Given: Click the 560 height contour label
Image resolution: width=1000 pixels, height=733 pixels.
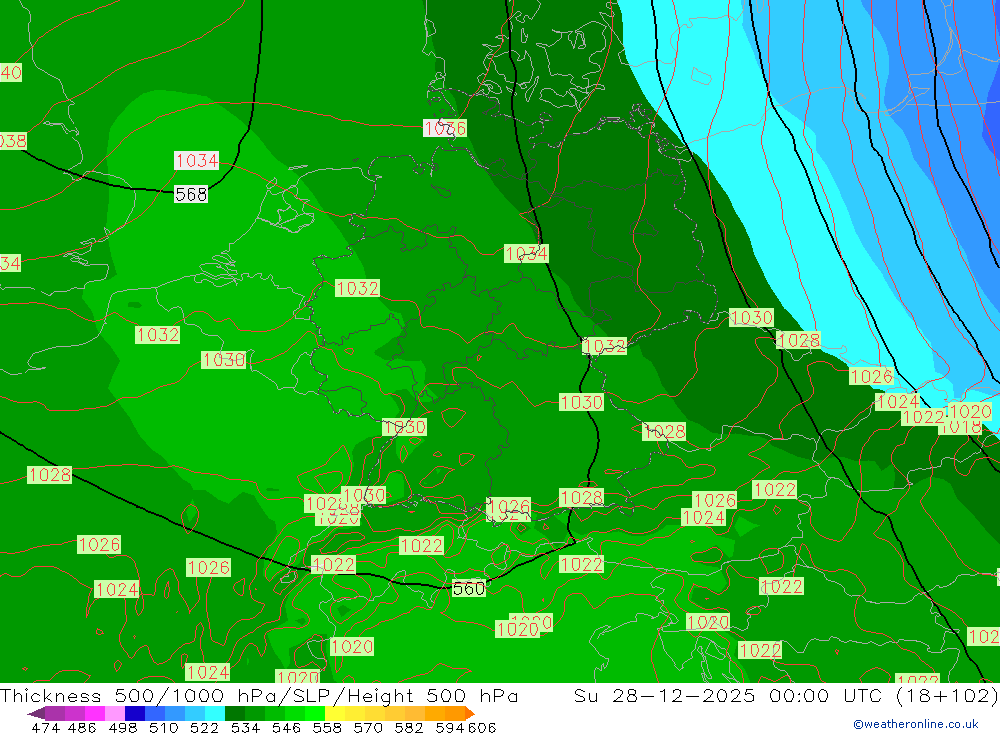Looking at the screenshot, I should [x=469, y=588].
